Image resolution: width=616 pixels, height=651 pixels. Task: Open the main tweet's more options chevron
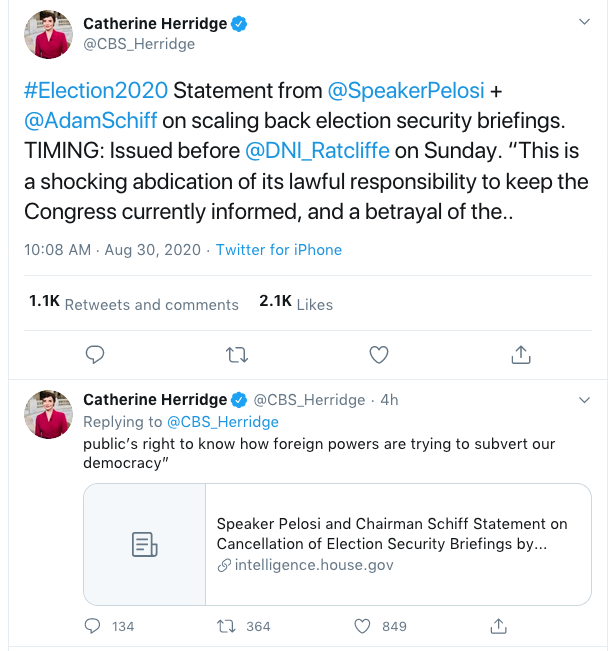click(585, 21)
